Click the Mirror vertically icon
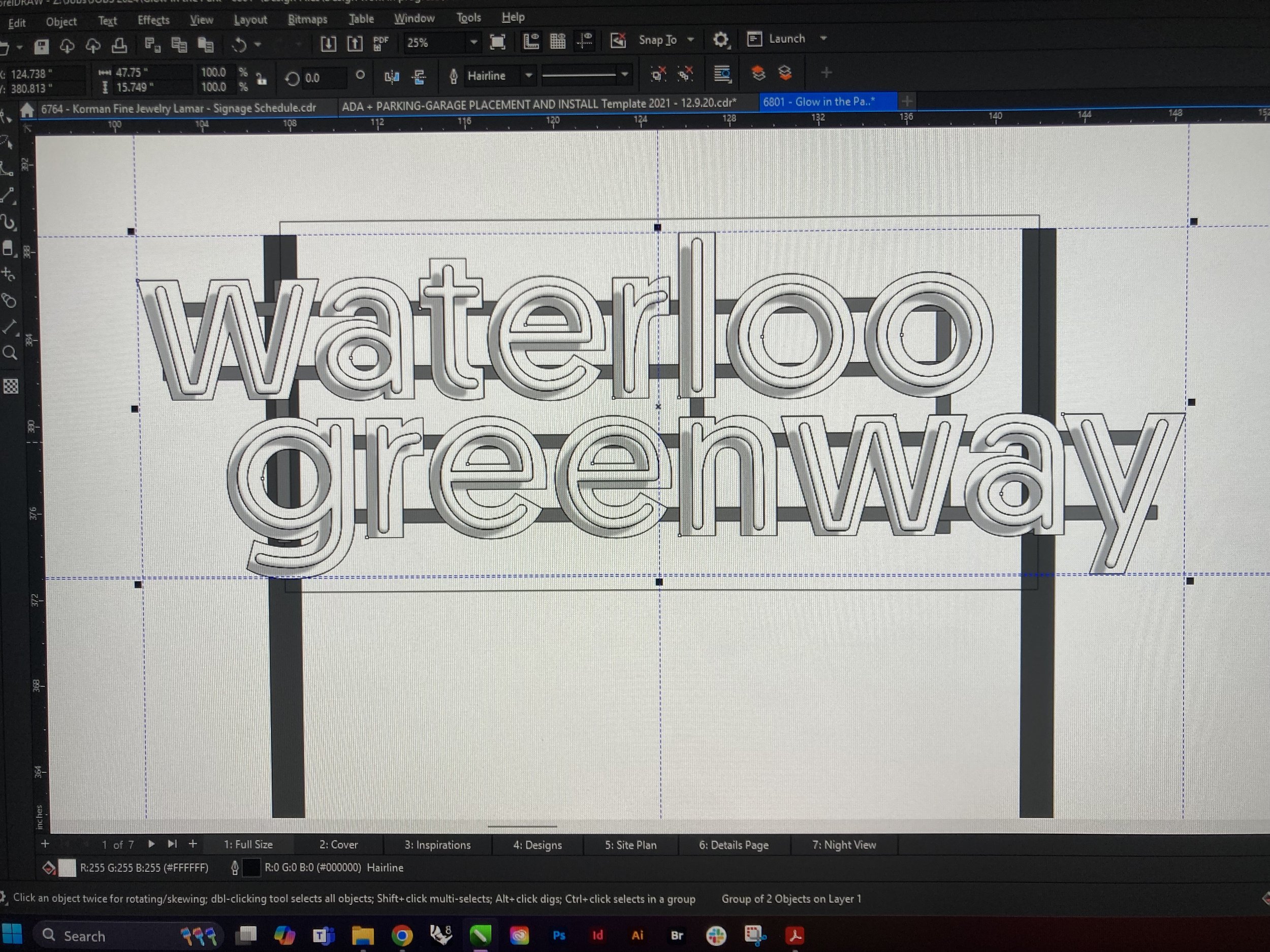 point(419,77)
